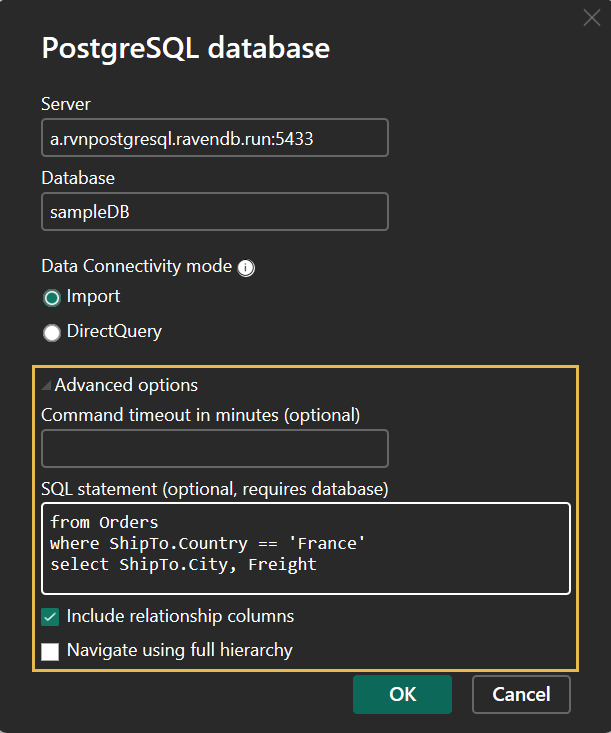The width and height of the screenshot is (611, 733).
Task: Click the "Command timeout in minutes (optional)" label
Action: pyautogui.click(x=201, y=415)
